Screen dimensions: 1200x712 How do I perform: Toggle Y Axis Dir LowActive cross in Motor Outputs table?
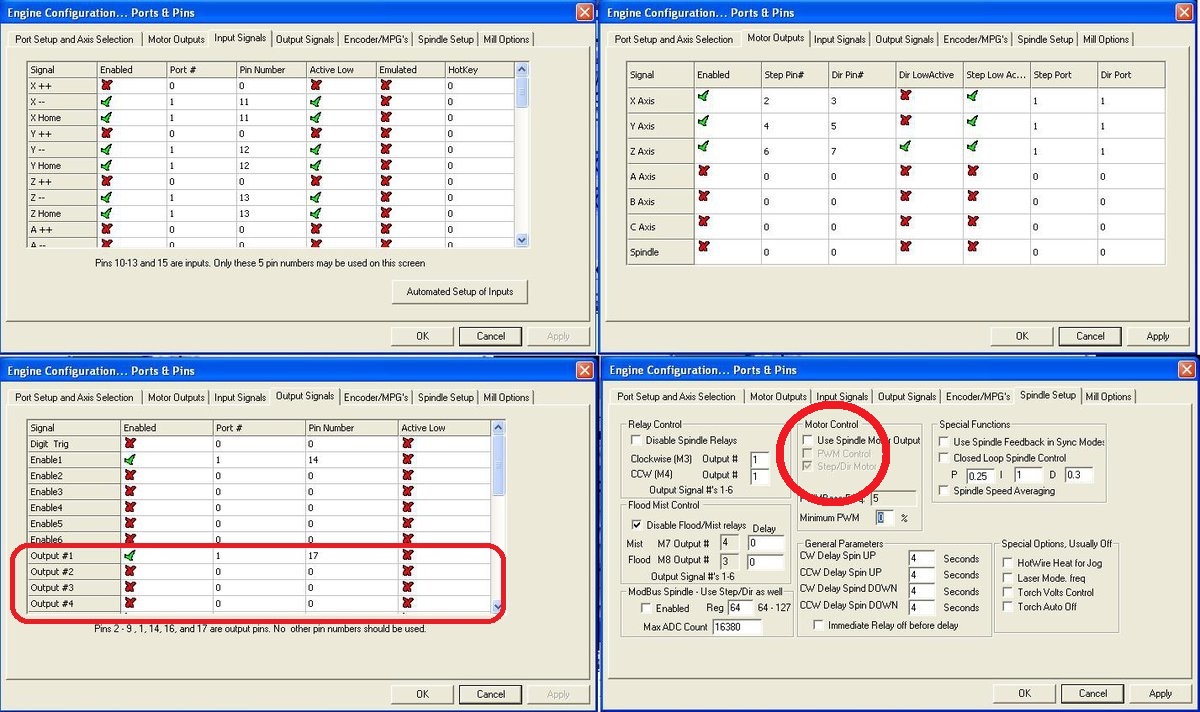click(x=906, y=121)
